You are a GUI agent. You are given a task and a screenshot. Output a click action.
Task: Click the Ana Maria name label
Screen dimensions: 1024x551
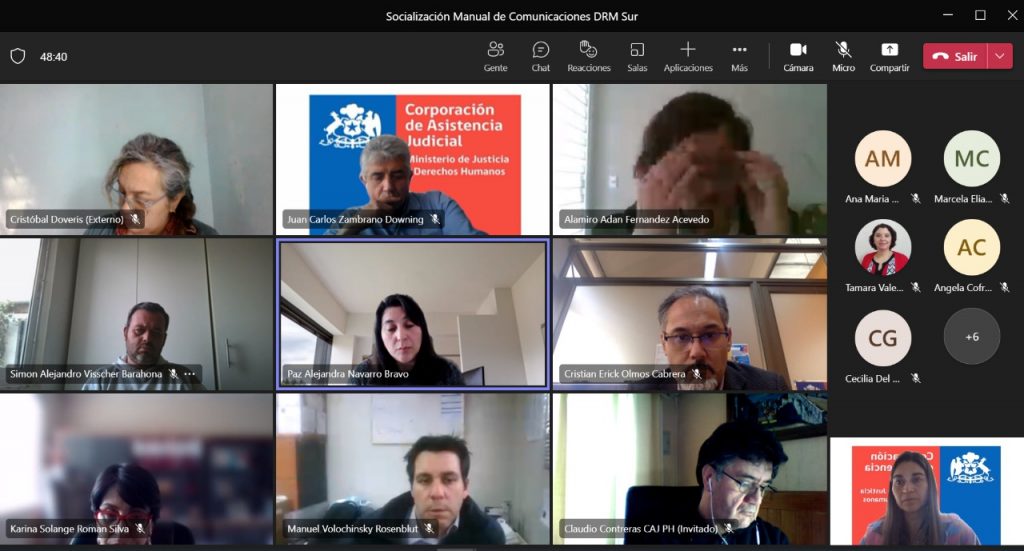872,198
